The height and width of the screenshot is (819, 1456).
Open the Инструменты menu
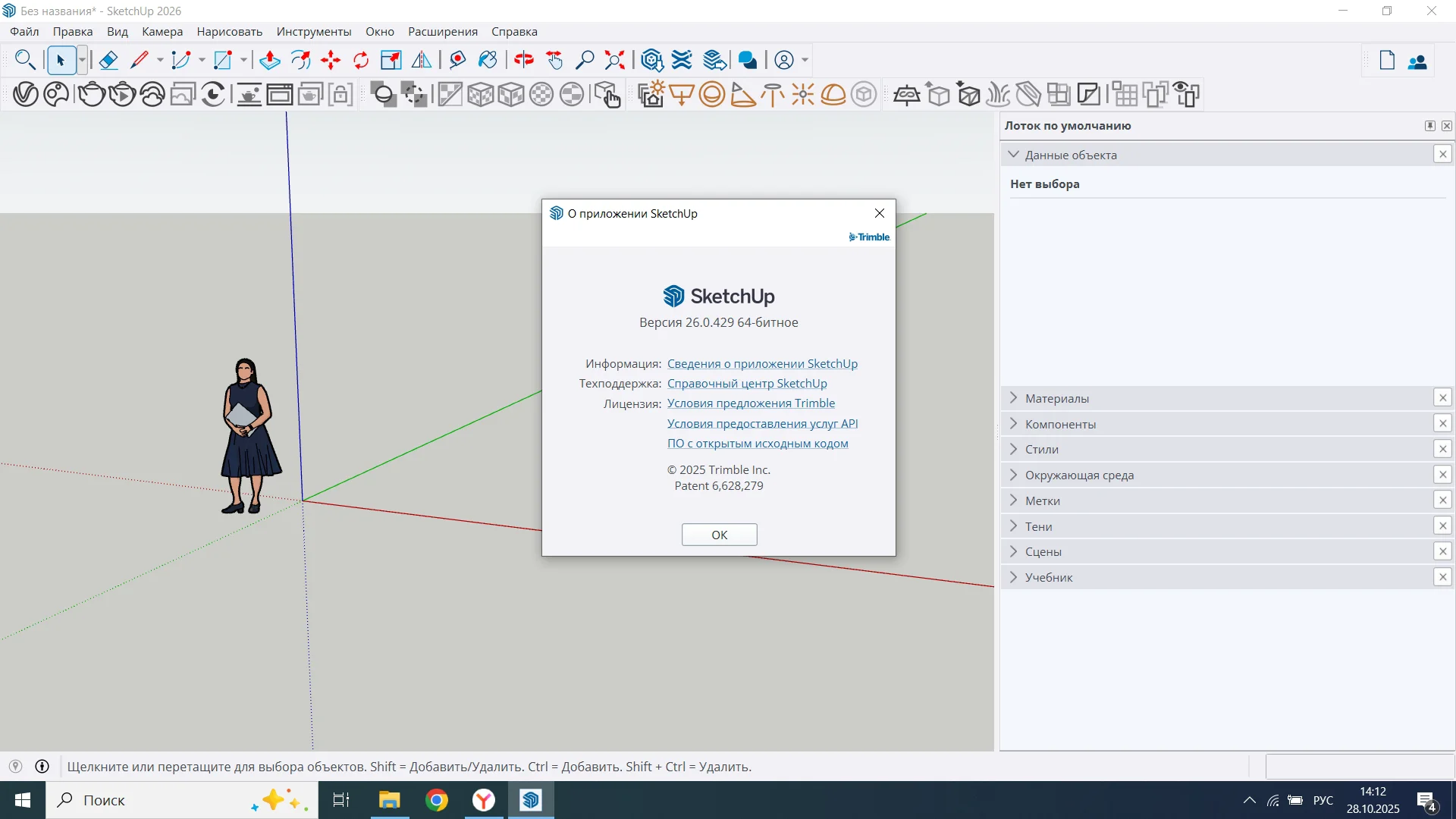pyautogui.click(x=314, y=31)
